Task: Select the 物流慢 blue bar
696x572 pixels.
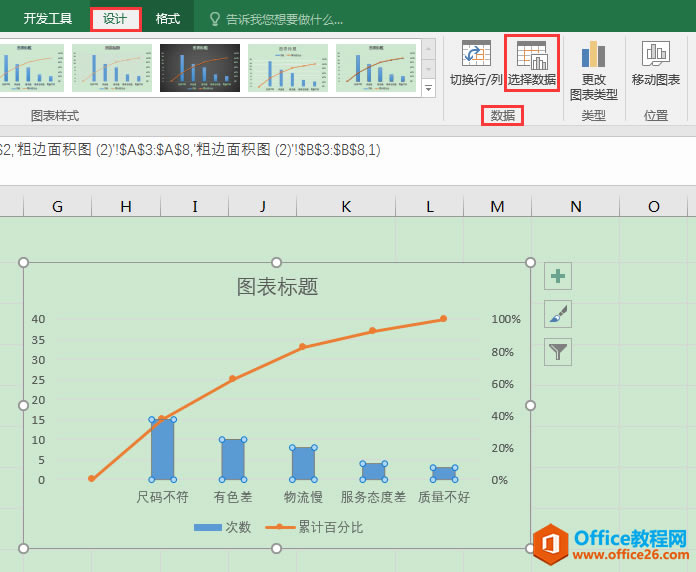Action: coord(303,464)
